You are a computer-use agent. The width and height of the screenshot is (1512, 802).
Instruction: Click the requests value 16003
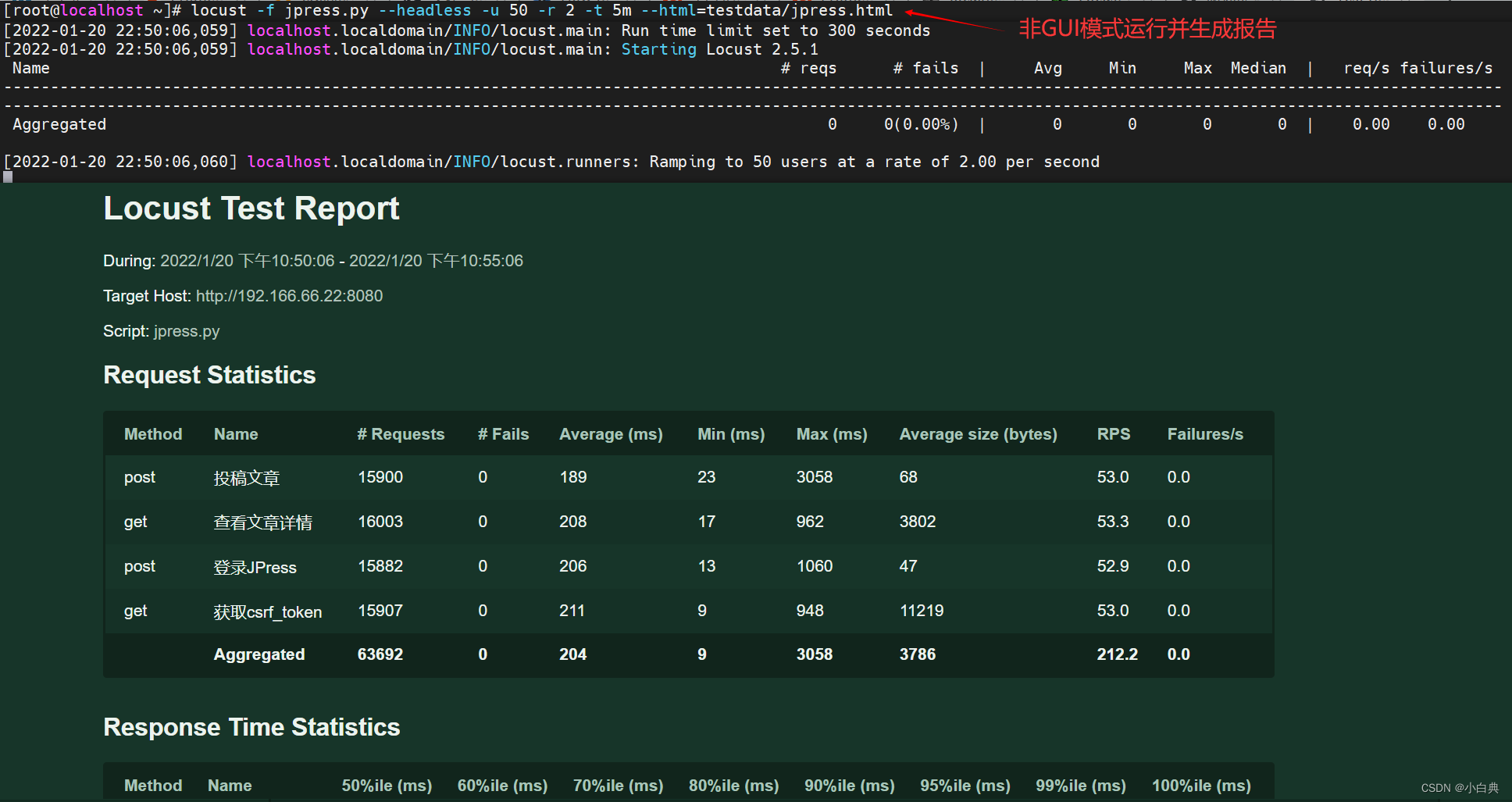point(380,522)
